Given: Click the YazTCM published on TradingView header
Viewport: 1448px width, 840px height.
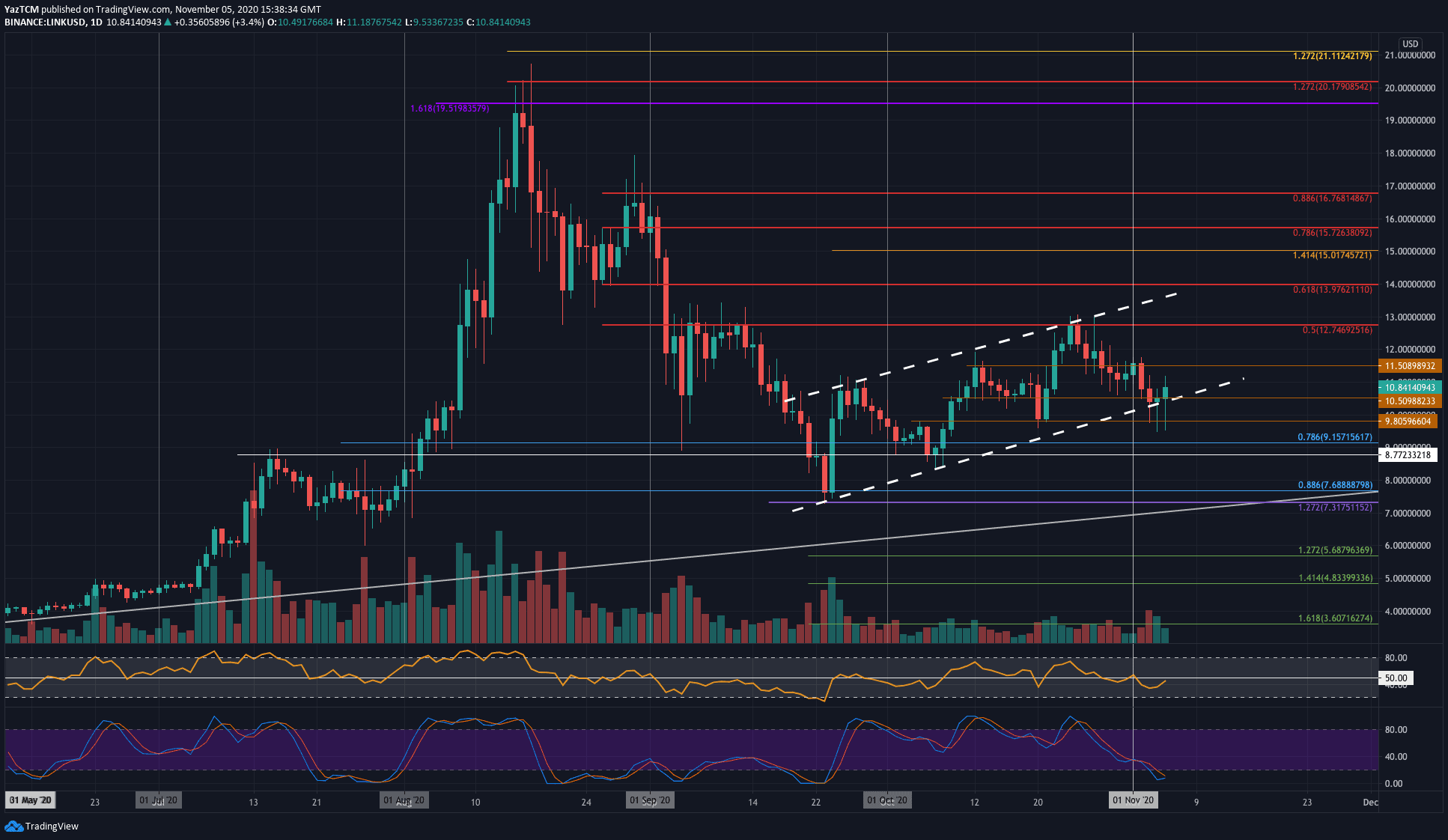Looking at the screenshot, I should point(162,10).
